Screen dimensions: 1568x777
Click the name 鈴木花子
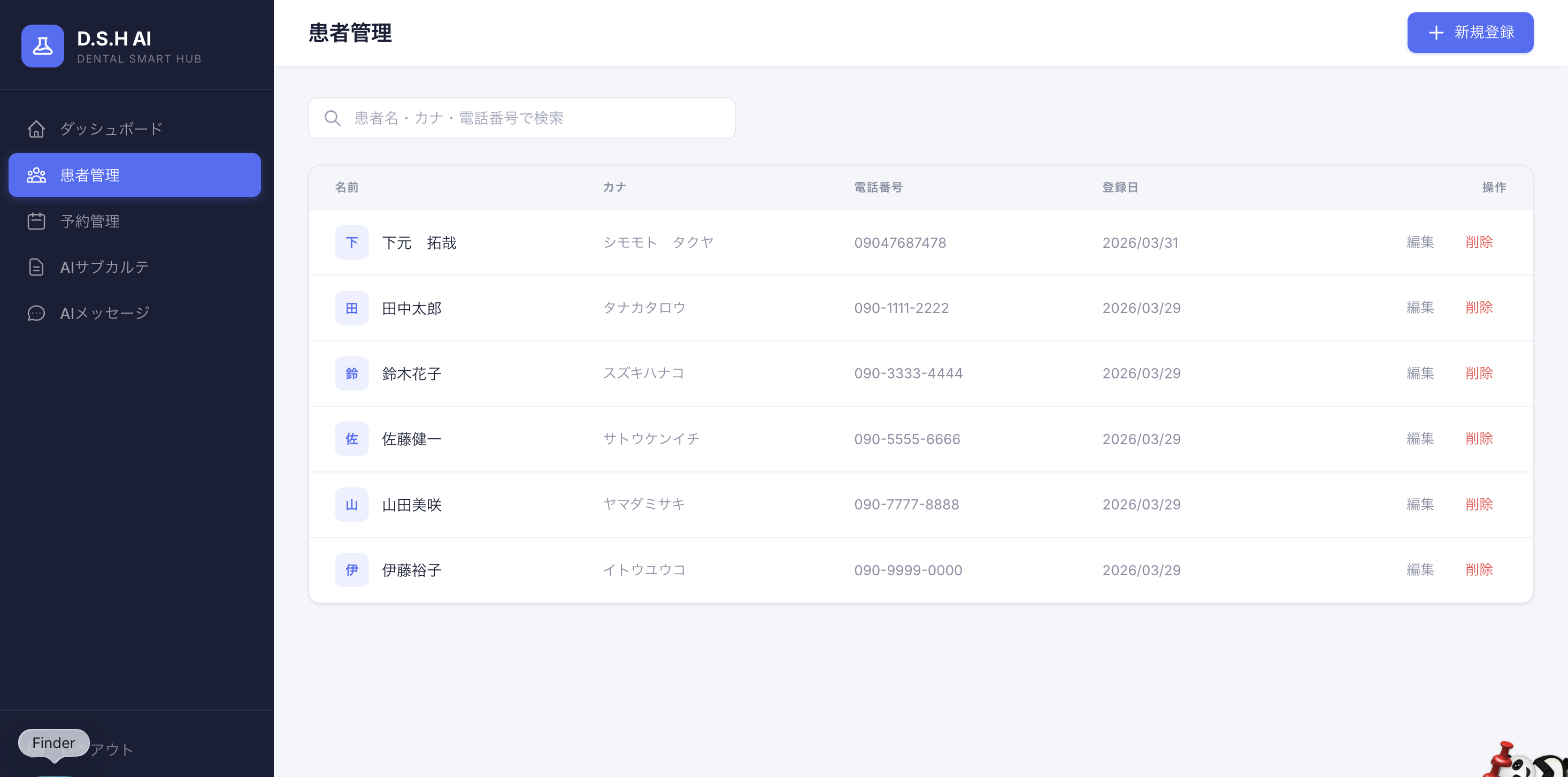pos(411,374)
